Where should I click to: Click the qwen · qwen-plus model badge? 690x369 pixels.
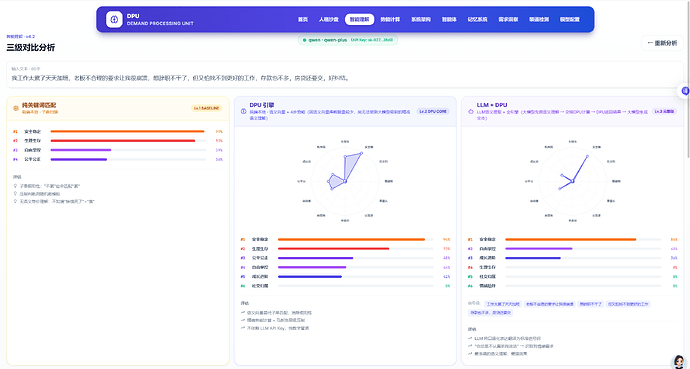[x=348, y=40]
